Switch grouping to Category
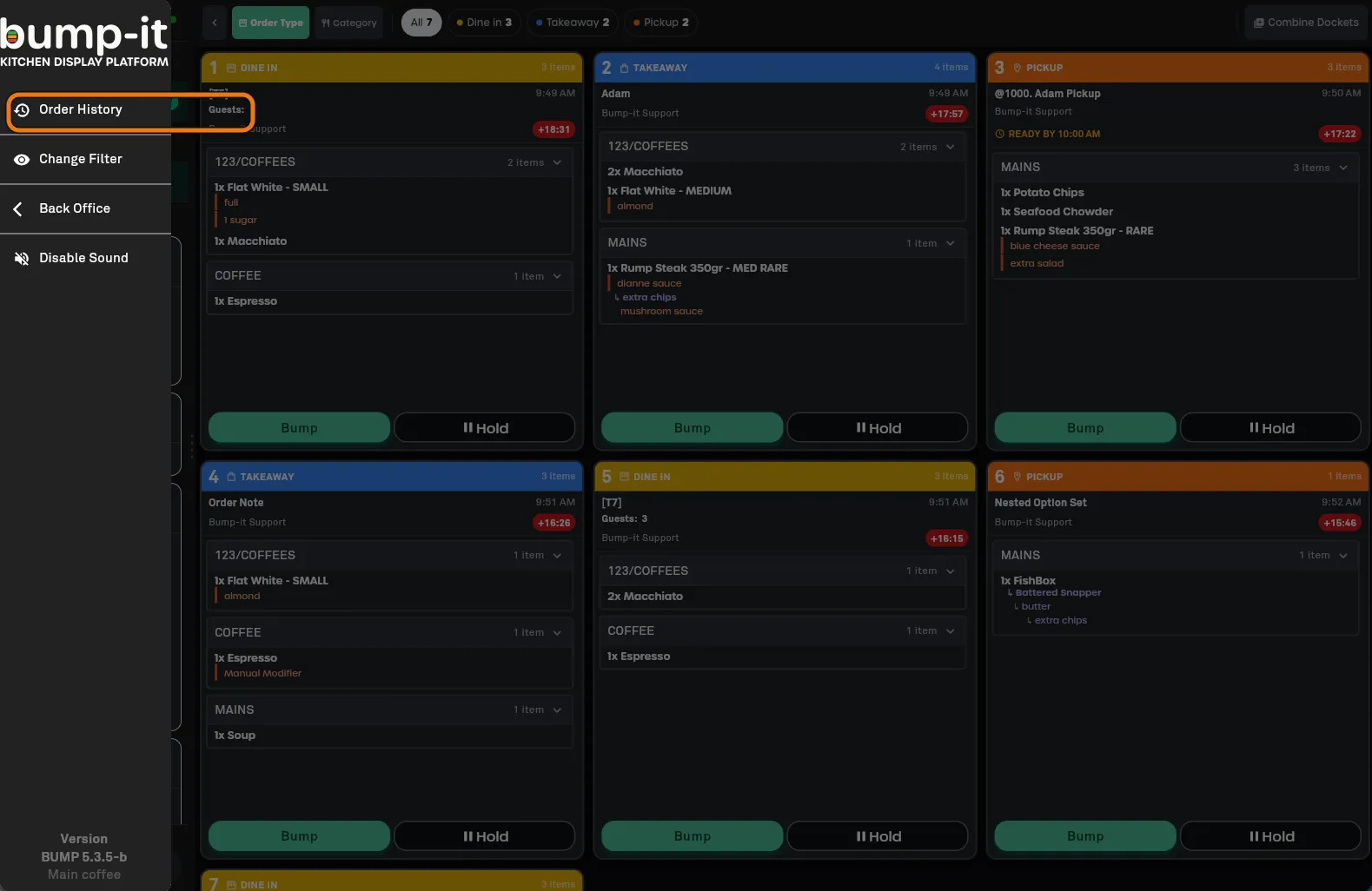1372x891 pixels. [349, 23]
